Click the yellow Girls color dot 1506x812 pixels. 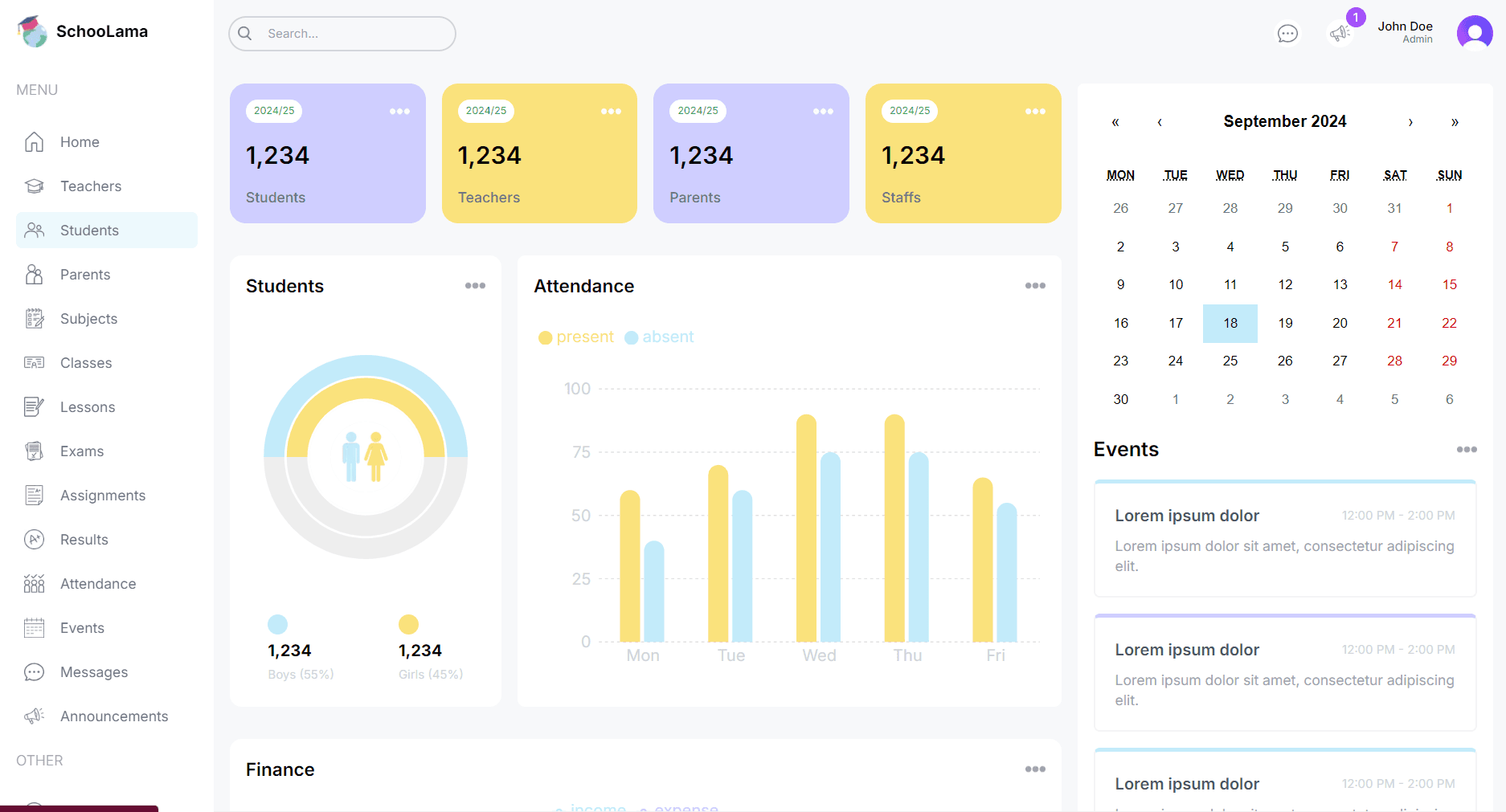click(408, 624)
